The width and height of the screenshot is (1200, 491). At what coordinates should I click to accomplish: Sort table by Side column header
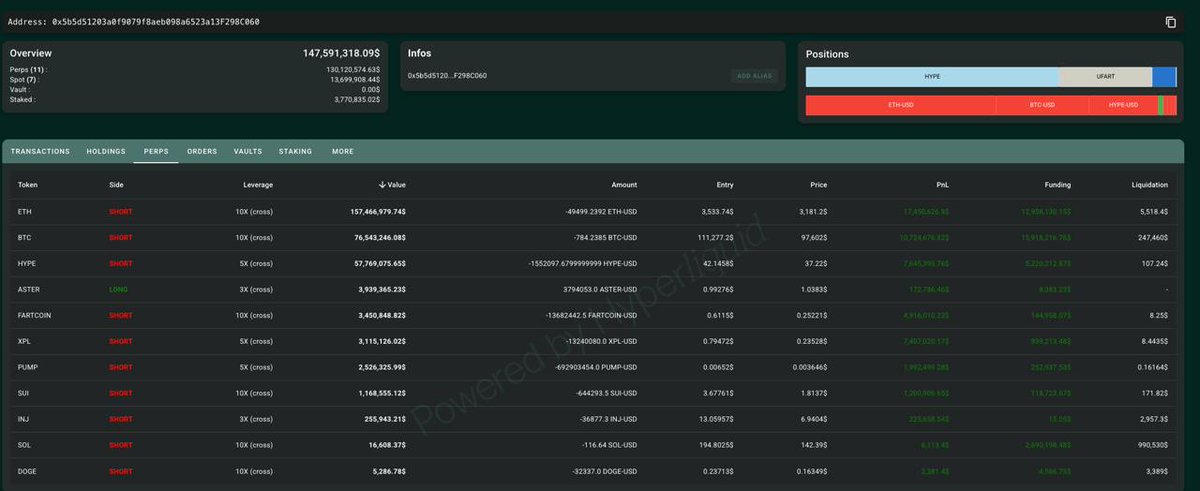(x=117, y=185)
